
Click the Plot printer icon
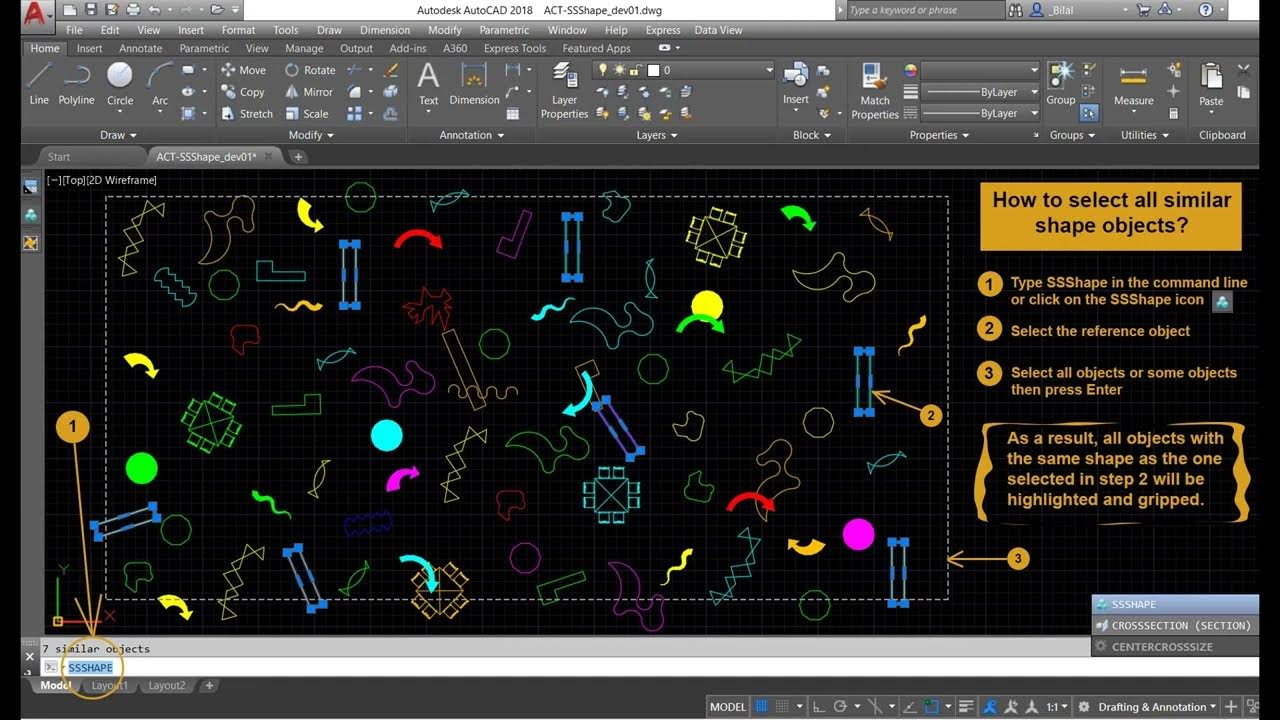coord(134,10)
